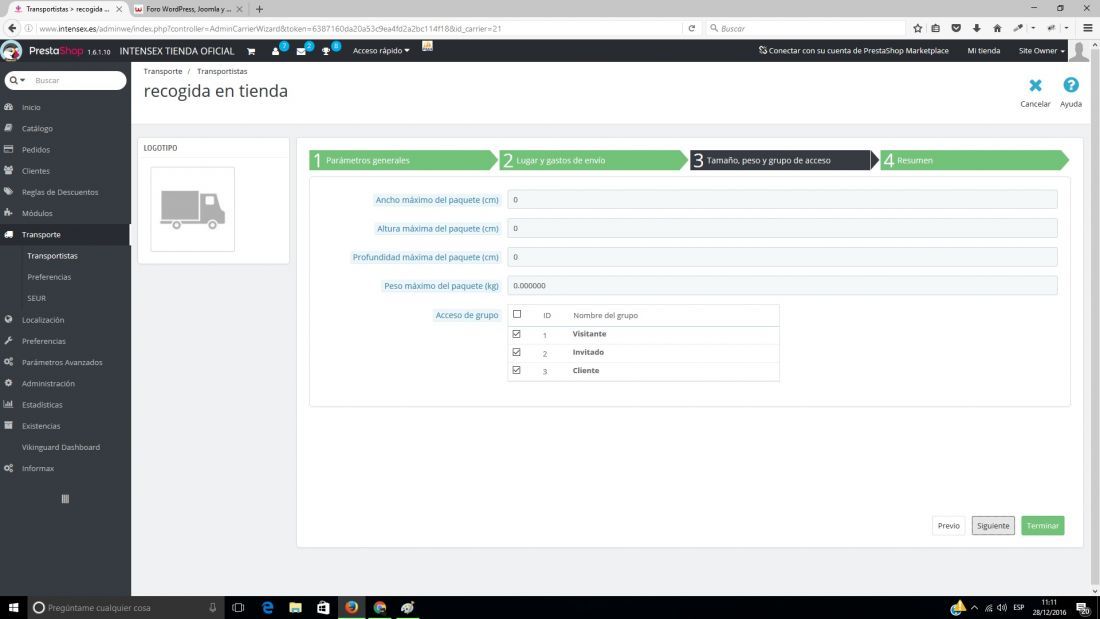Toggle the select-all groups checkbox
The width and height of the screenshot is (1100, 619).
(x=517, y=314)
